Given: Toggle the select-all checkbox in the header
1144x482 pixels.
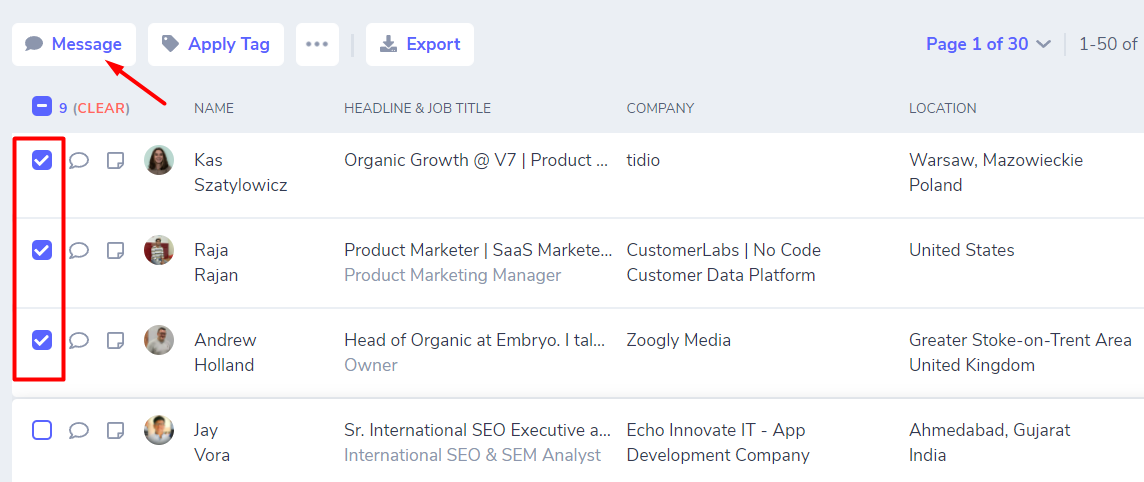Looking at the screenshot, I should click(x=42, y=107).
